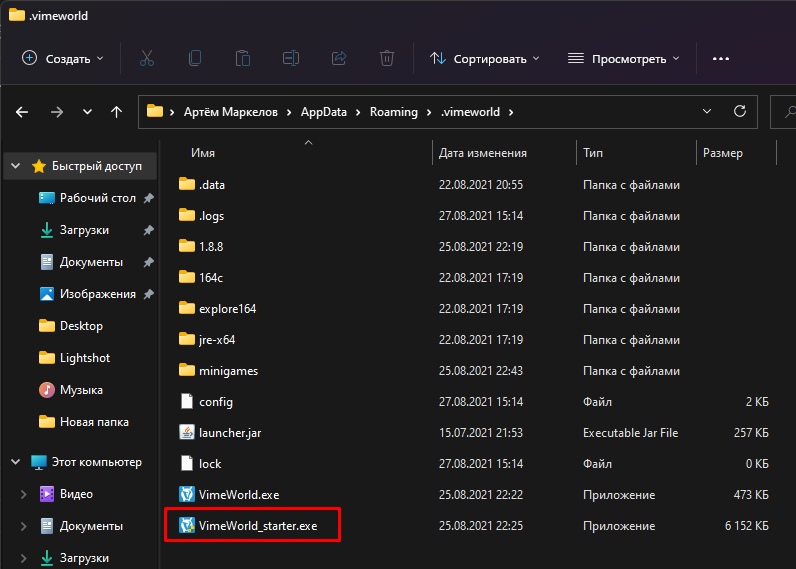The image size is (796, 569).
Task: Open the Сортировать sort menu
Action: tap(485, 59)
